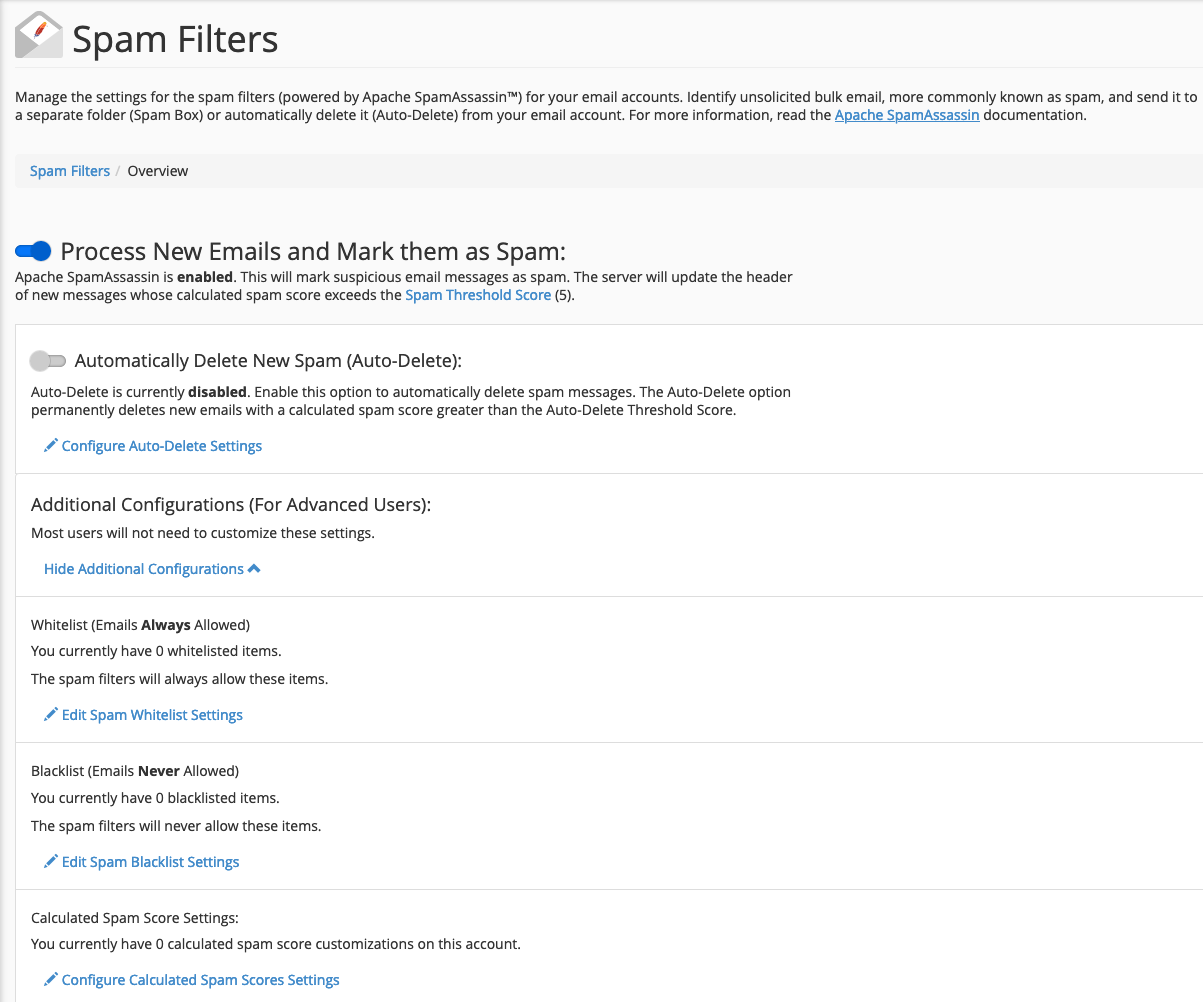Select Overview in the breadcrumb trail
1203x1002 pixels.
coord(158,171)
